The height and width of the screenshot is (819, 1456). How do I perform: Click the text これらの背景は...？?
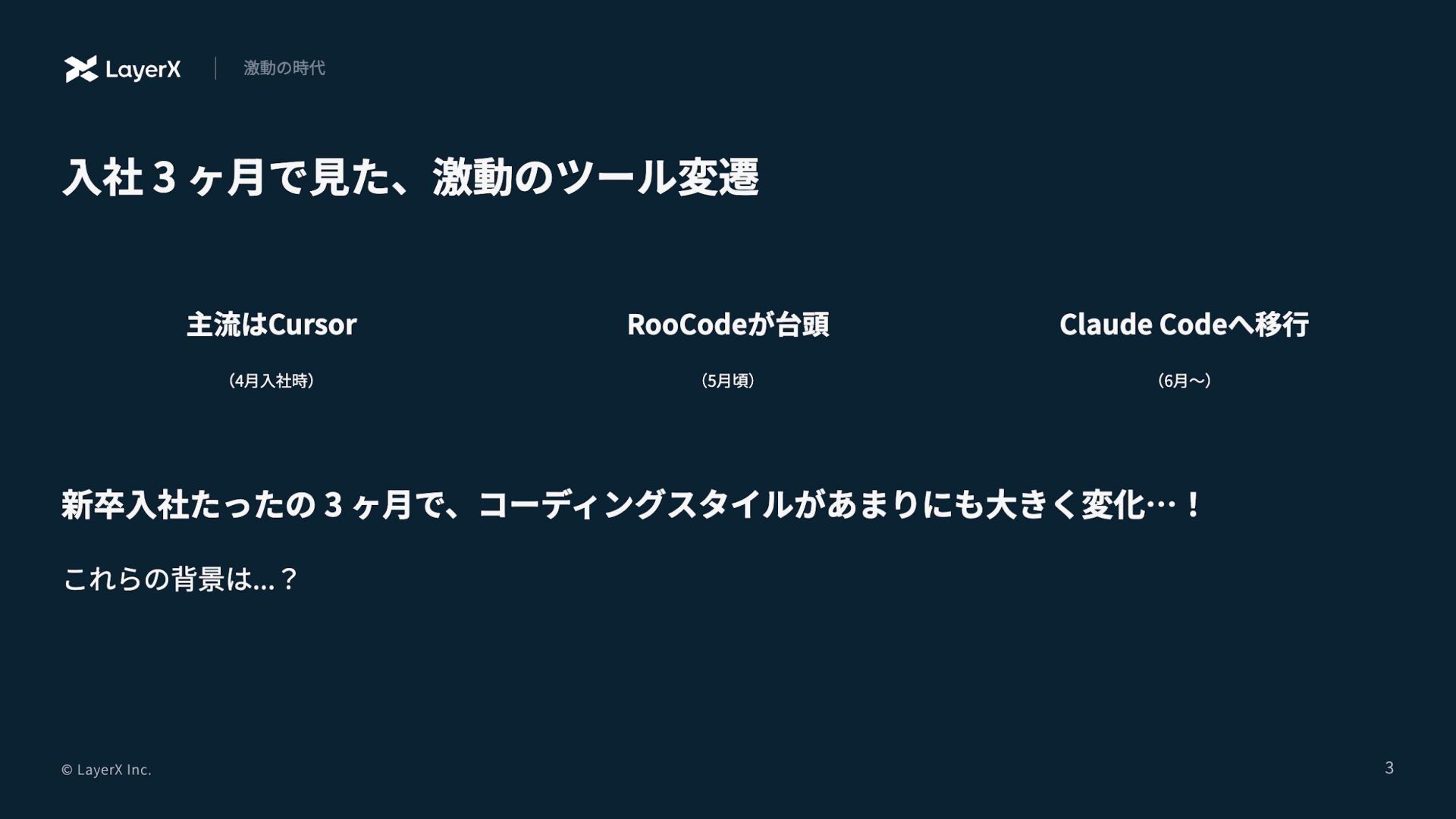(180, 579)
